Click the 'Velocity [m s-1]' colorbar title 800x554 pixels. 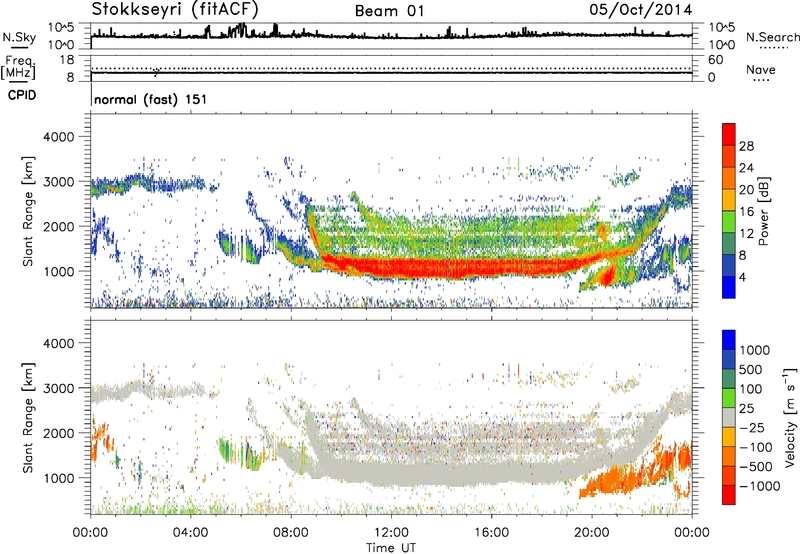(790, 417)
